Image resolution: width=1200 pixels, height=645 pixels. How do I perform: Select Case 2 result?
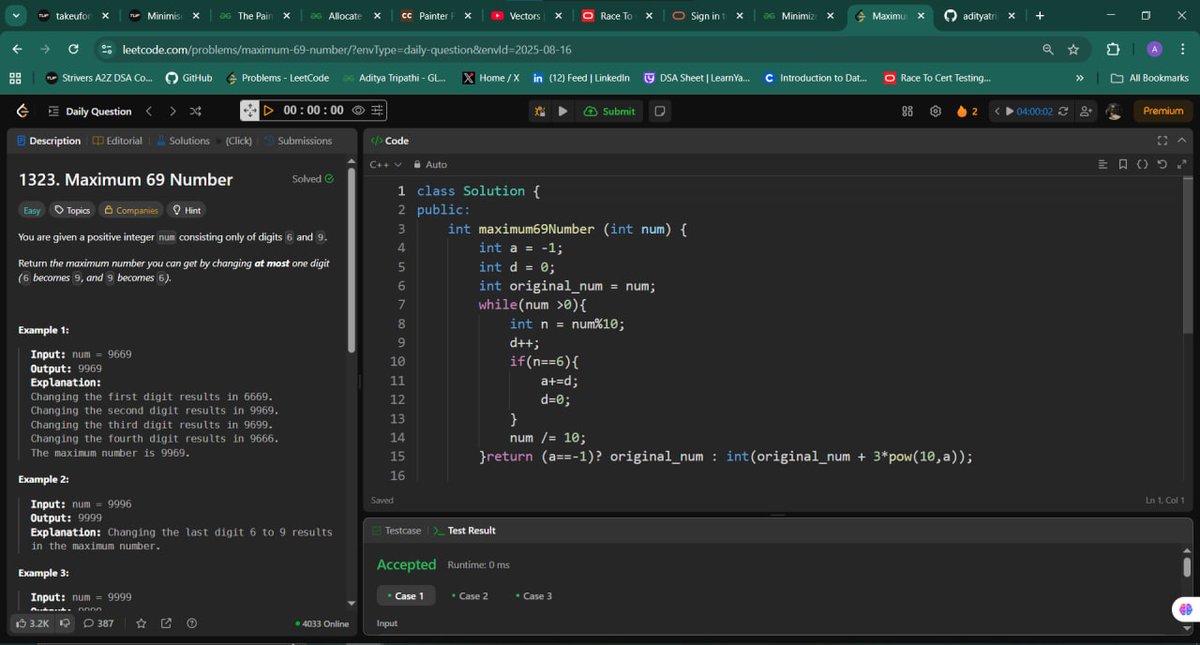(470, 596)
